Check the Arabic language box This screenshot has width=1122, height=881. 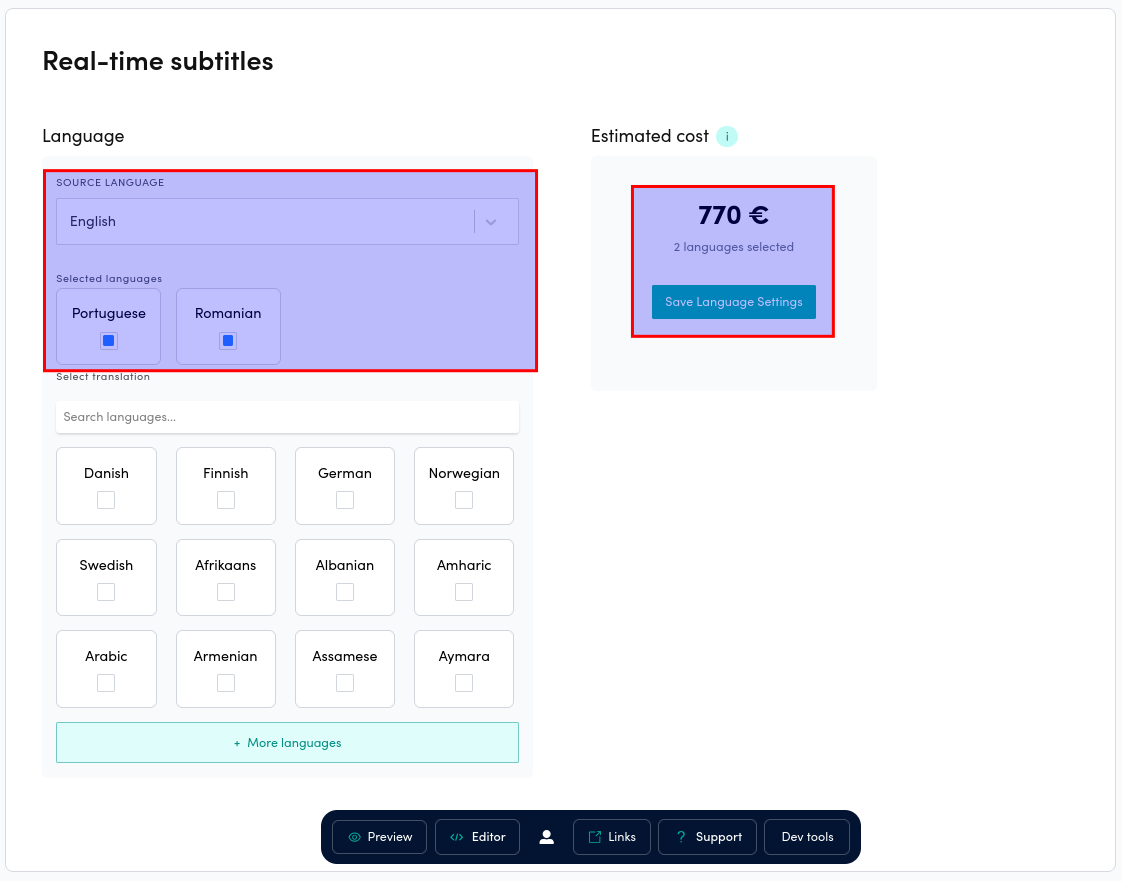pos(106,682)
